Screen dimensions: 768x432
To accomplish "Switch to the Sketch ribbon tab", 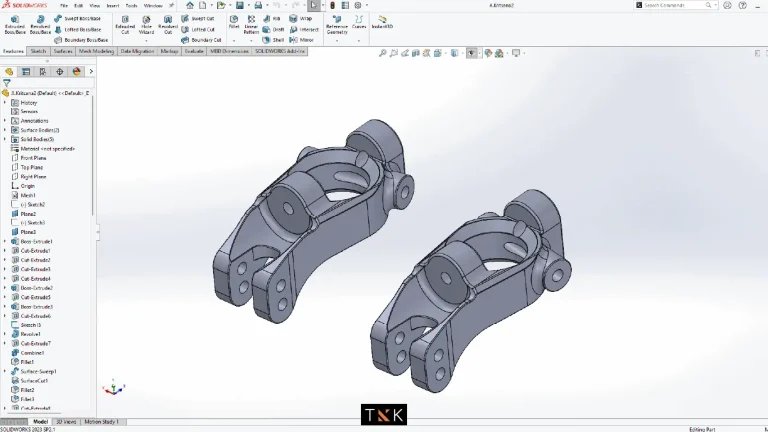I will click(x=38, y=50).
